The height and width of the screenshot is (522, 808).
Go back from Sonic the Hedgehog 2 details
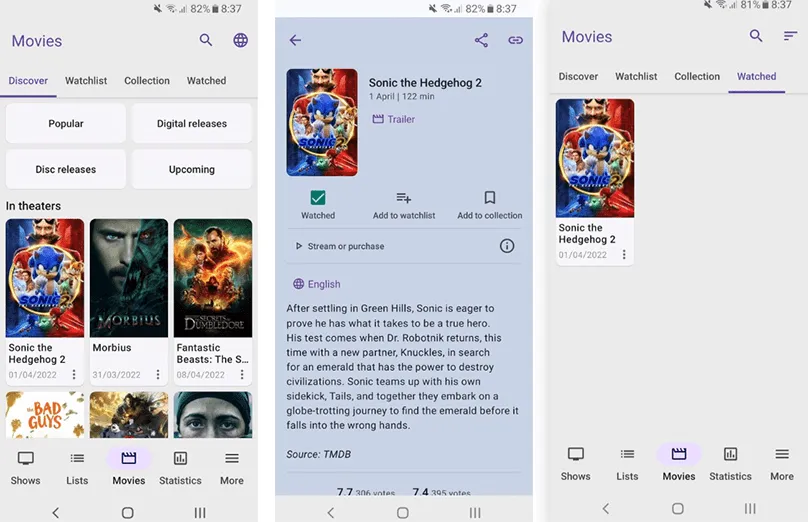coord(295,40)
